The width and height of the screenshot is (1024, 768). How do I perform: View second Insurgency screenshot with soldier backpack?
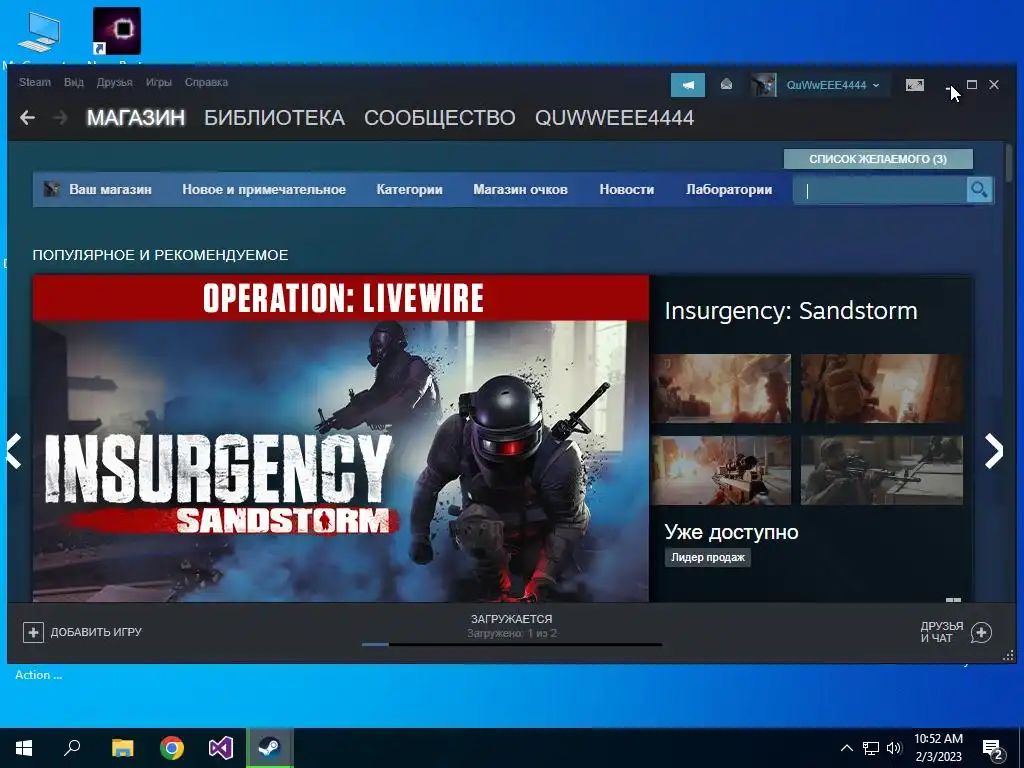(882, 389)
